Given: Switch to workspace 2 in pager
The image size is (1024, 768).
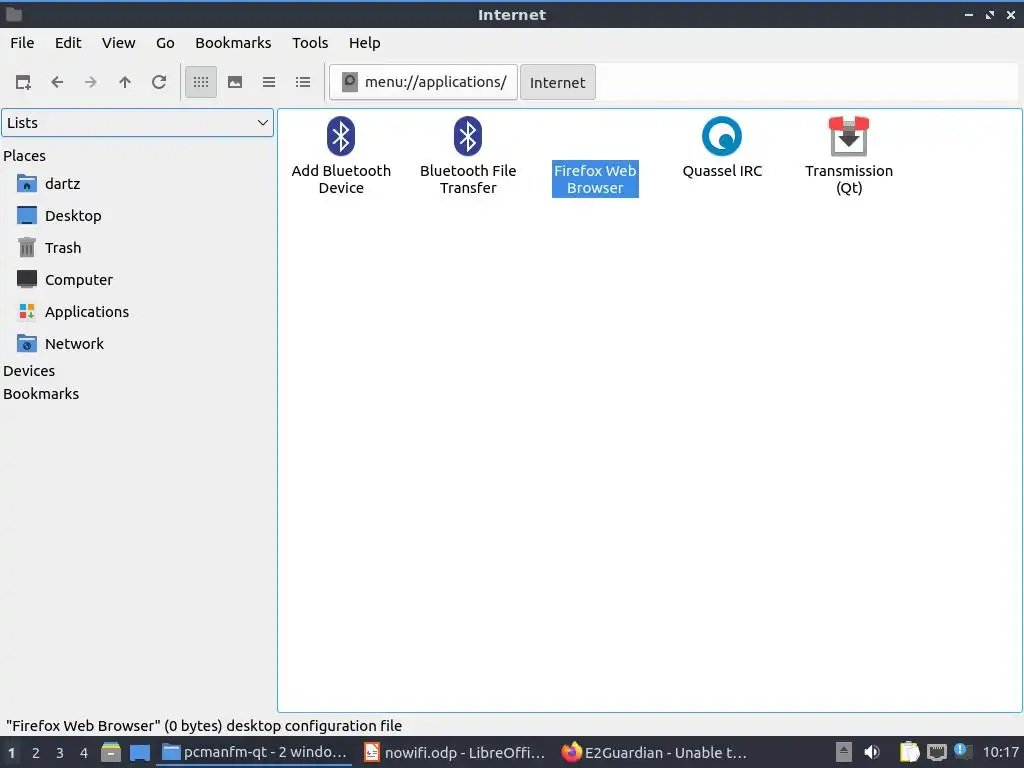Looking at the screenshot, I should [36, 753].
